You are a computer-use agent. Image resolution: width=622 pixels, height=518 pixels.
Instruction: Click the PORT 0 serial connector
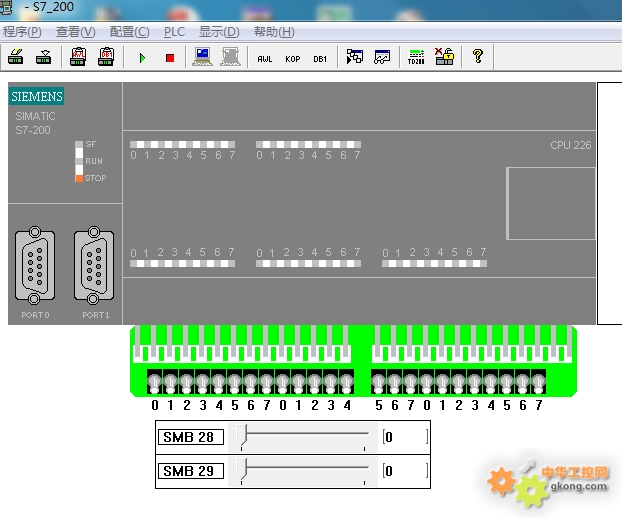(35, 265)
